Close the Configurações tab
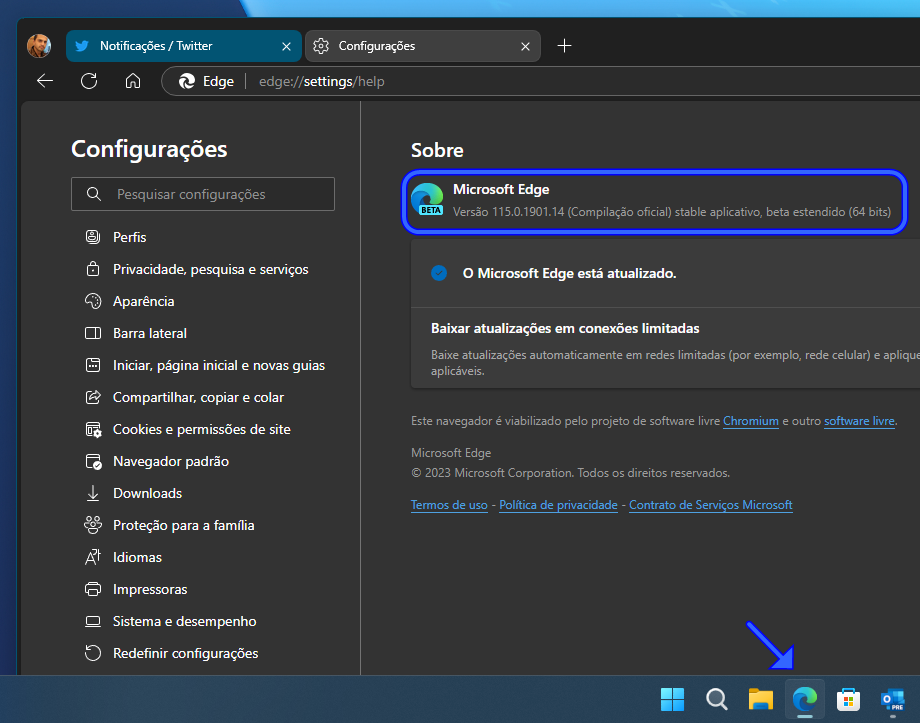The height and width of the screenshot is (723, 920). tap(525, 46)
